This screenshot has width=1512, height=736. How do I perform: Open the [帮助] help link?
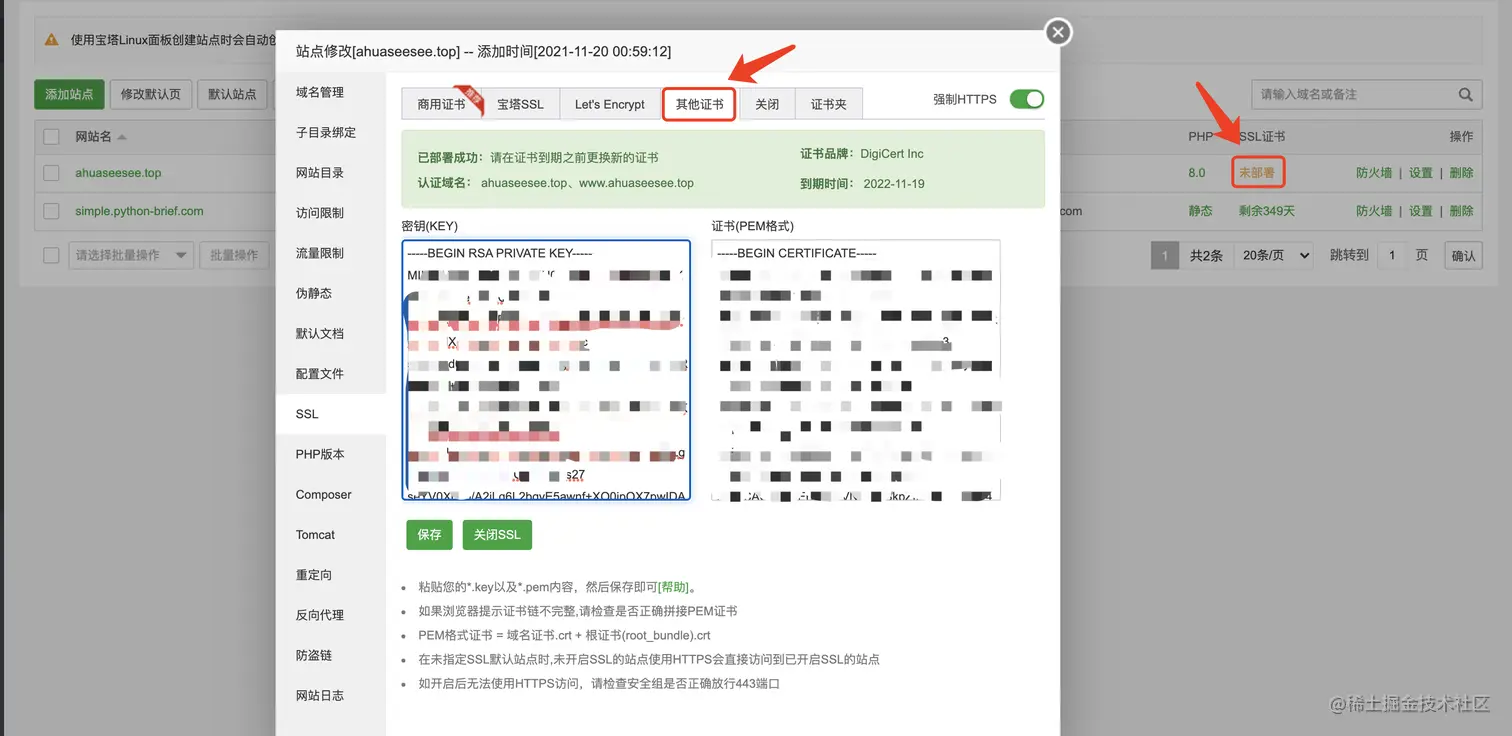[671, 587]
